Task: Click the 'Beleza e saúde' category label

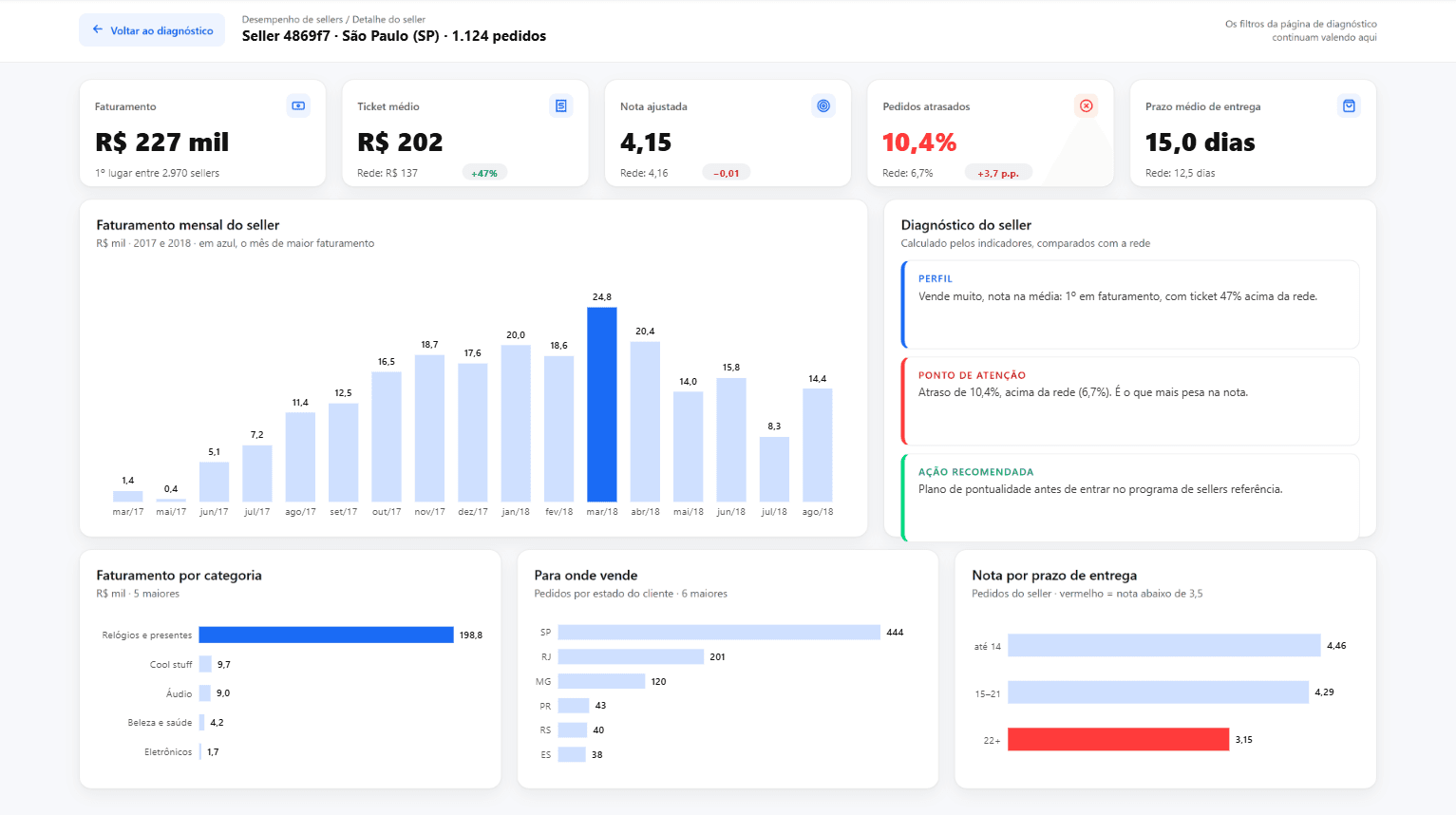Action: pyautogui.click(x=160, y=723)
